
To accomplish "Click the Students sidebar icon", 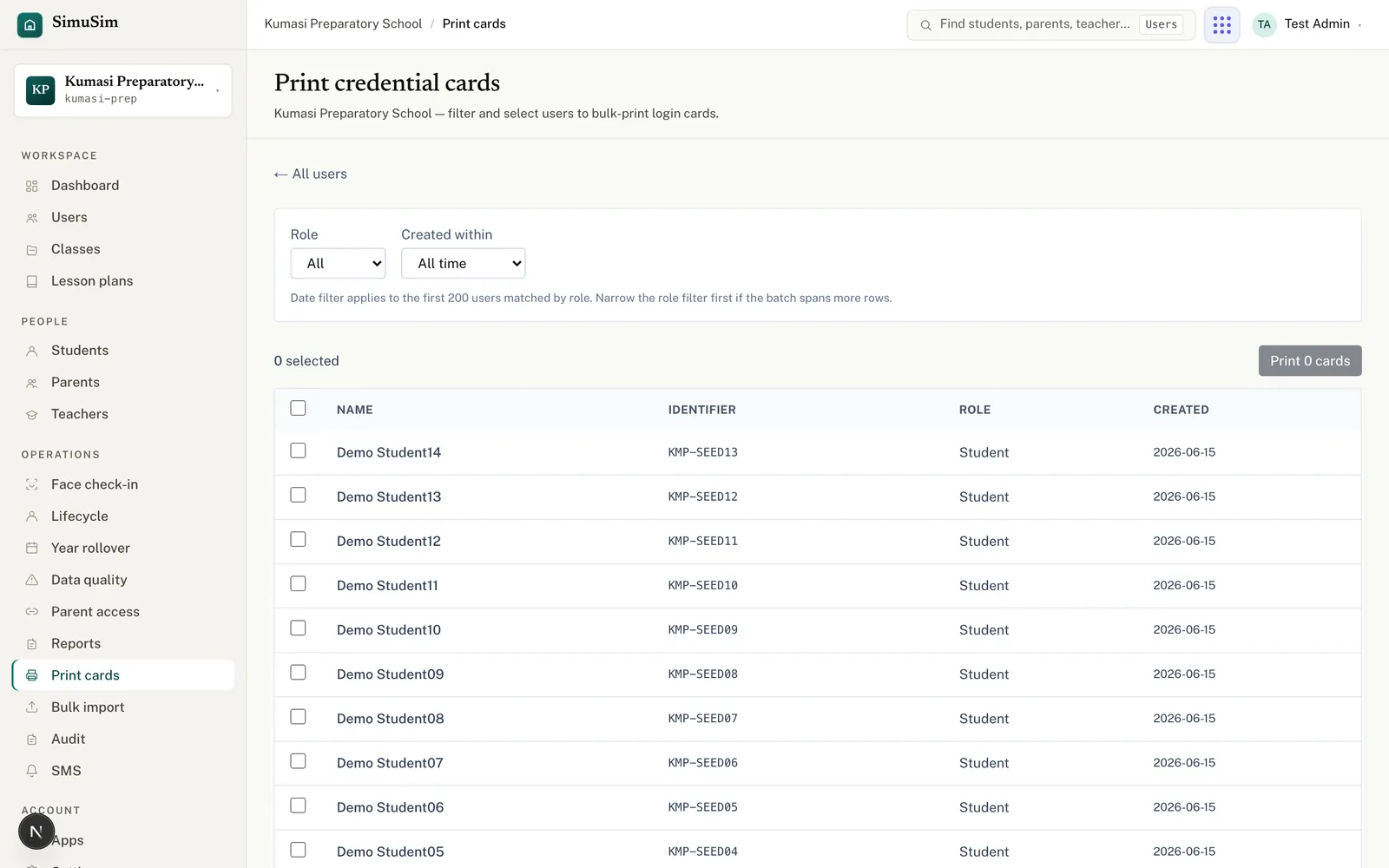I will pyautogui.click(x=32, y=352).
